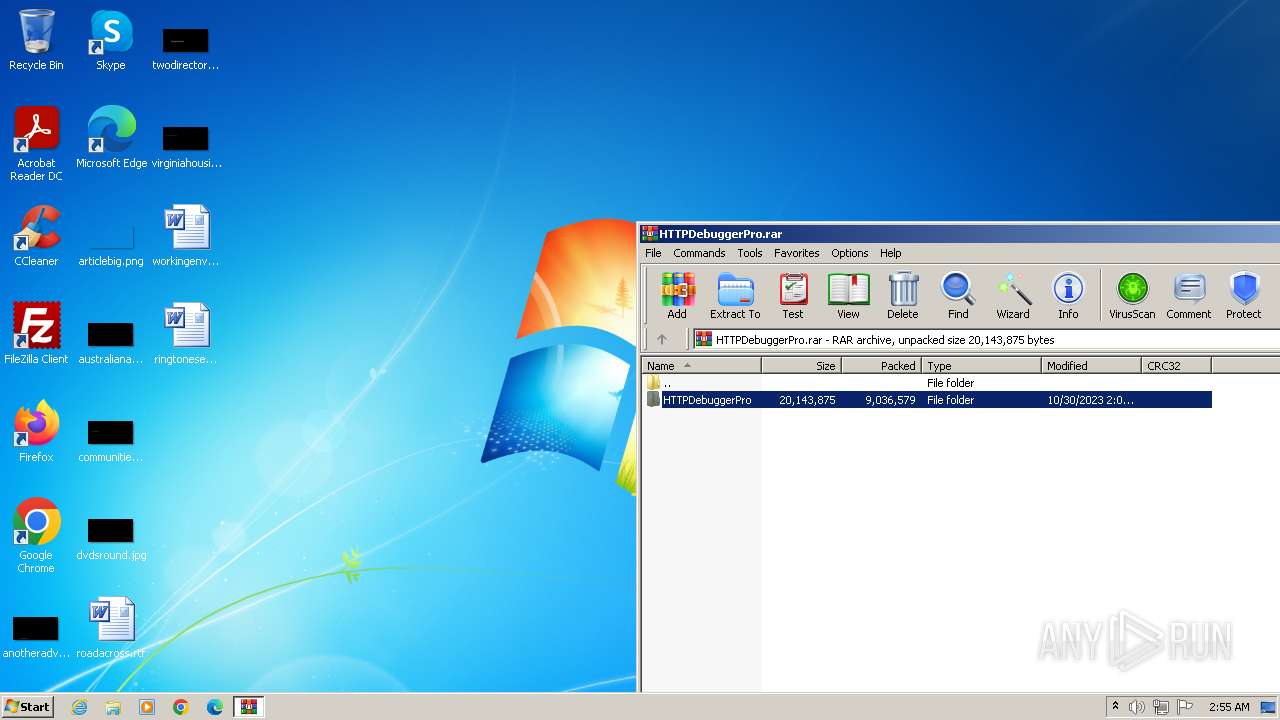The image size is (1280, 720).
Task: Click the Protect shield icon
Action: click(x=1244, y=296)
